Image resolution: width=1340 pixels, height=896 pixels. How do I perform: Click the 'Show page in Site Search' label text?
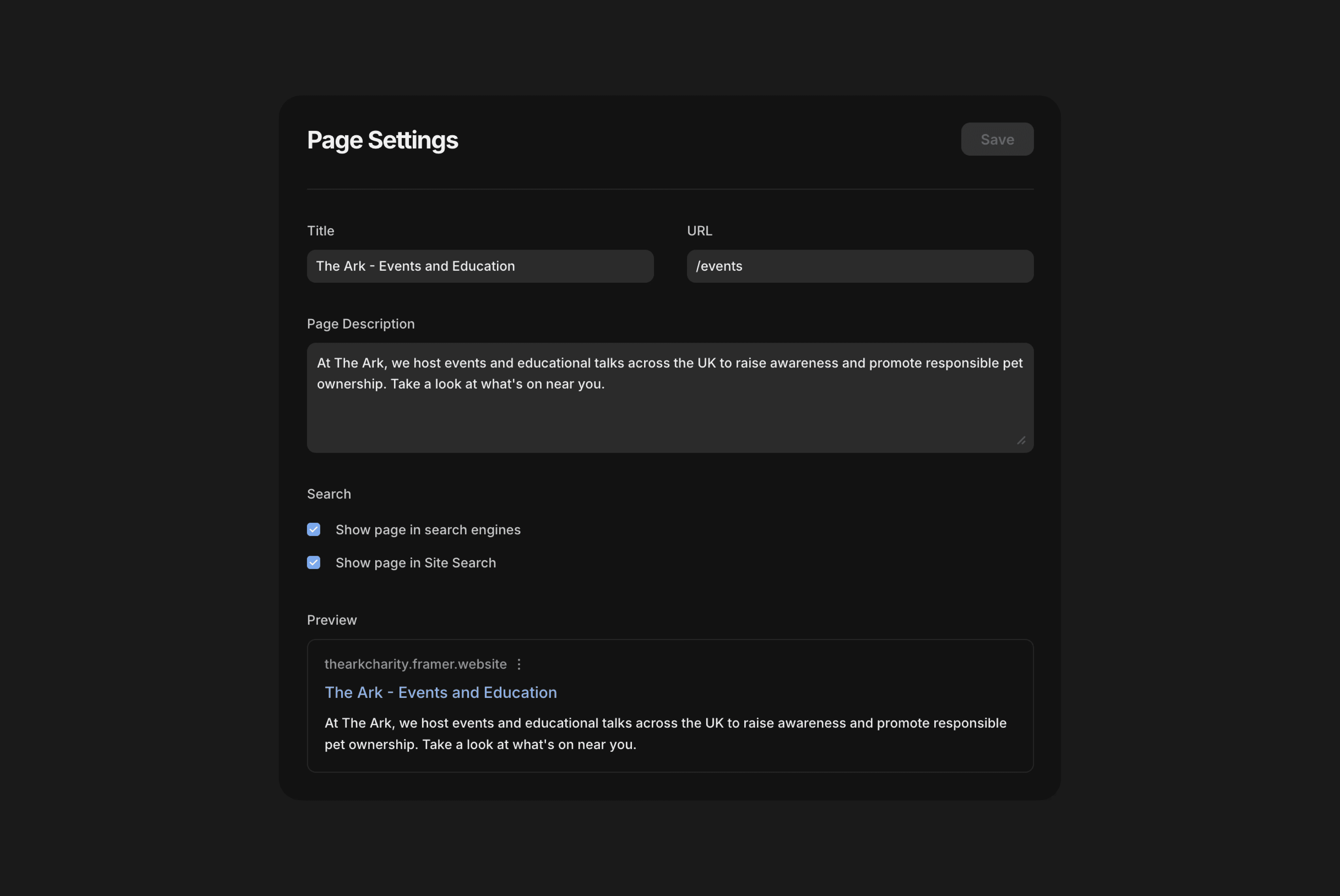pyautogui.click(x=416, y=563)
